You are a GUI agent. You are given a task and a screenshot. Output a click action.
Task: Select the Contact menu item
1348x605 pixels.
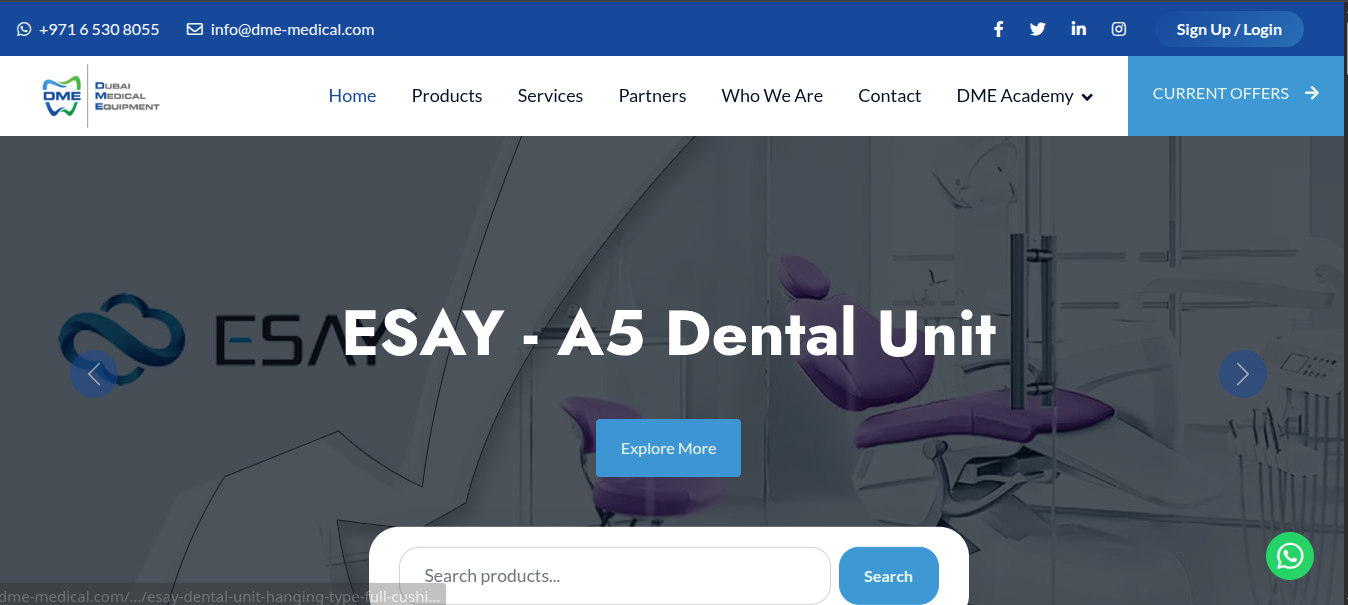coord(889,96)
